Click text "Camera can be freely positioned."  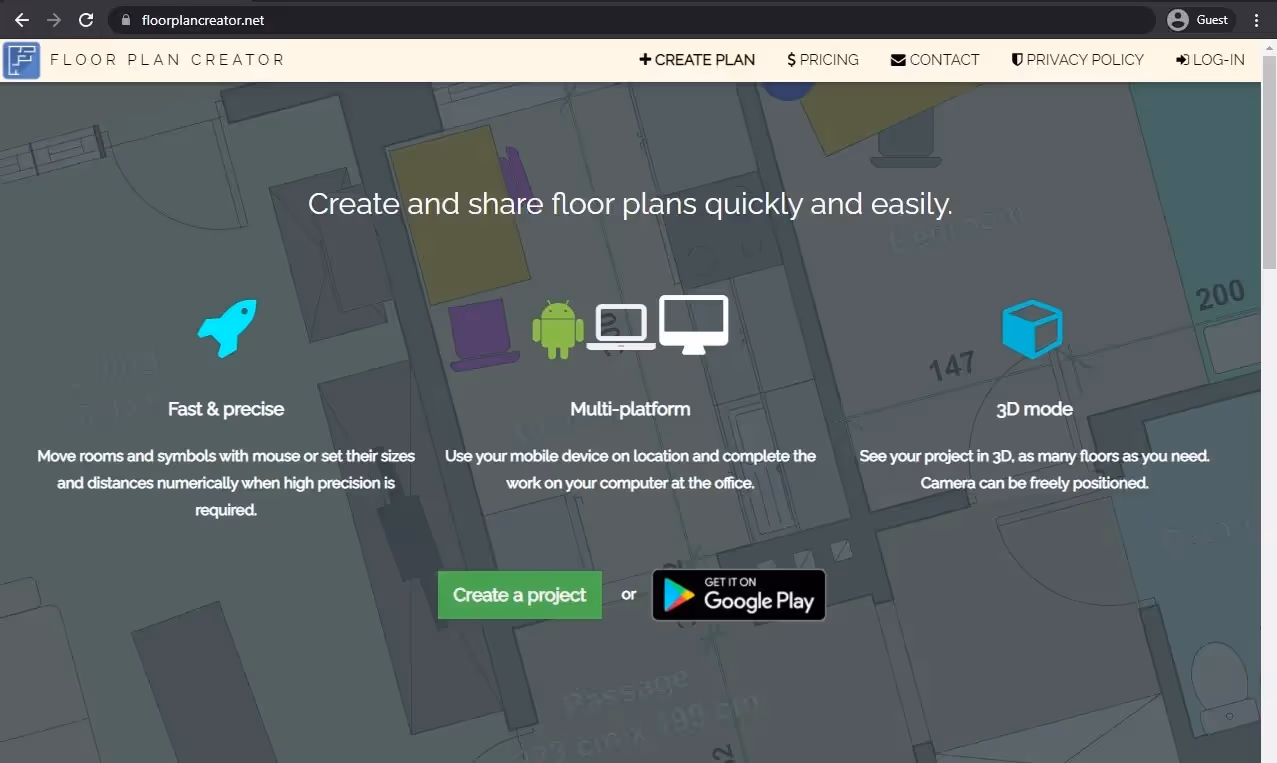(x=1034, y=483)
